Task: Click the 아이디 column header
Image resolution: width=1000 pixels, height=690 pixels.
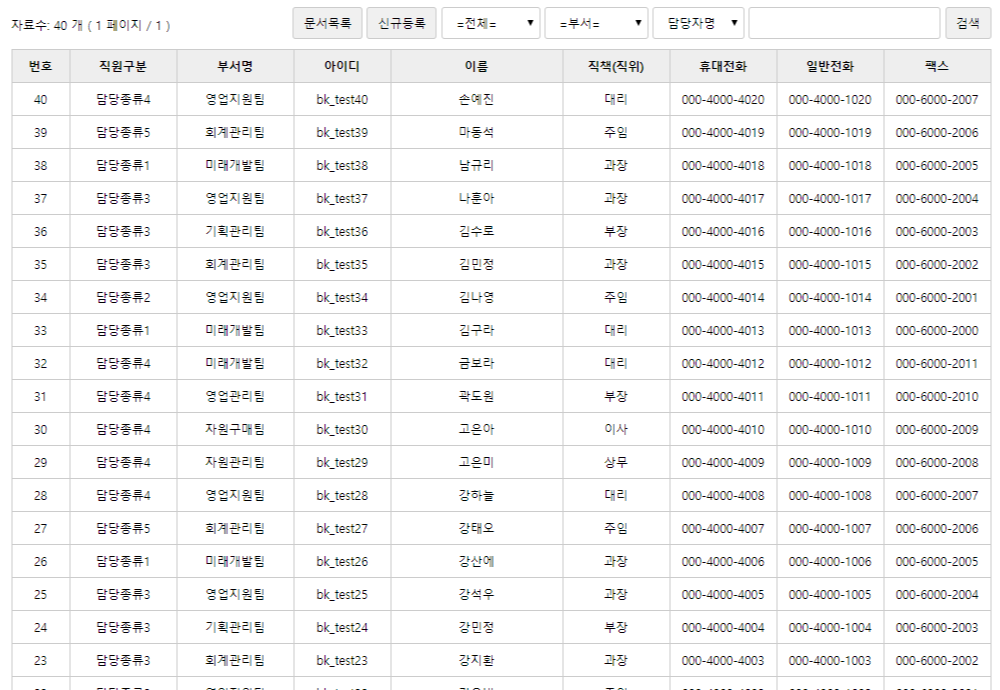Action: point(342,66)
